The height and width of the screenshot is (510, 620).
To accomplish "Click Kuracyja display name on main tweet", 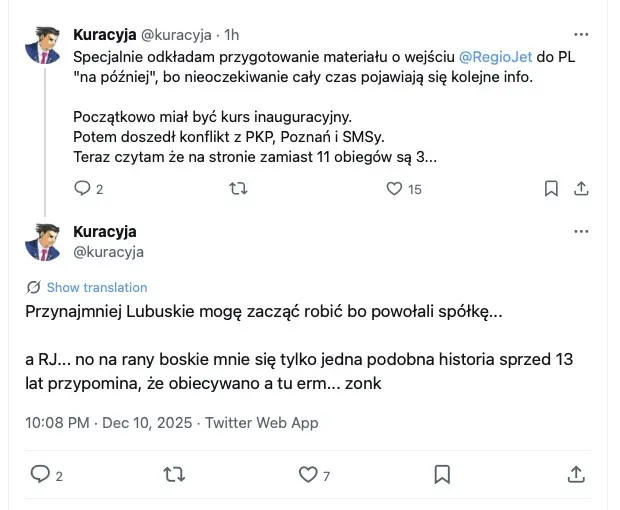I will pyautogui.click(x=105, y=232).
